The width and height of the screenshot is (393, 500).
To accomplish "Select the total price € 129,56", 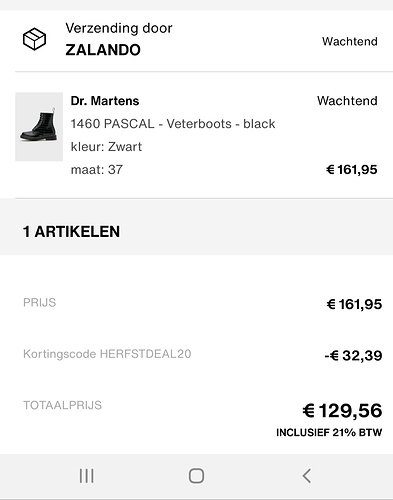I will [x=342, y=411].
